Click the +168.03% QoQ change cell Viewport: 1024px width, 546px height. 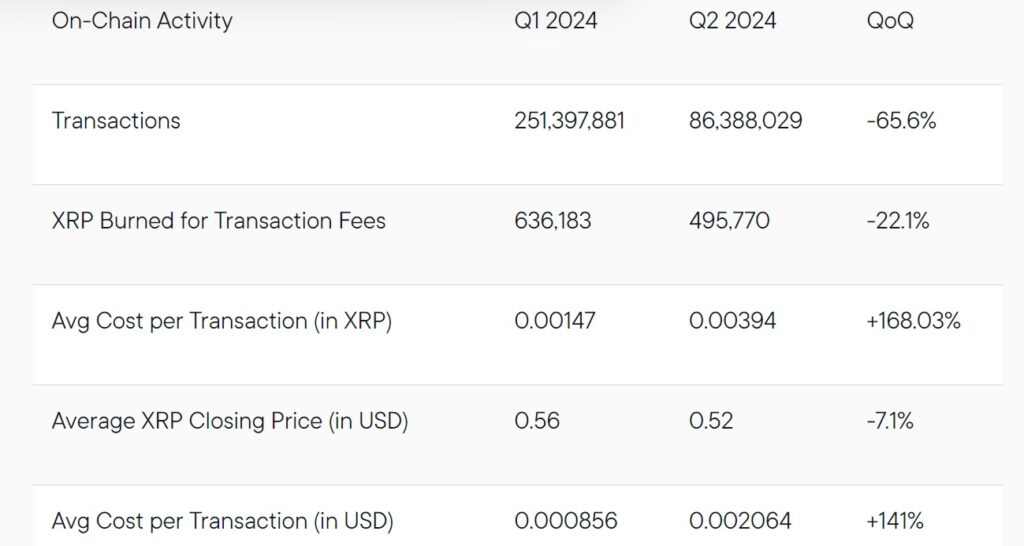click(914, 321)
